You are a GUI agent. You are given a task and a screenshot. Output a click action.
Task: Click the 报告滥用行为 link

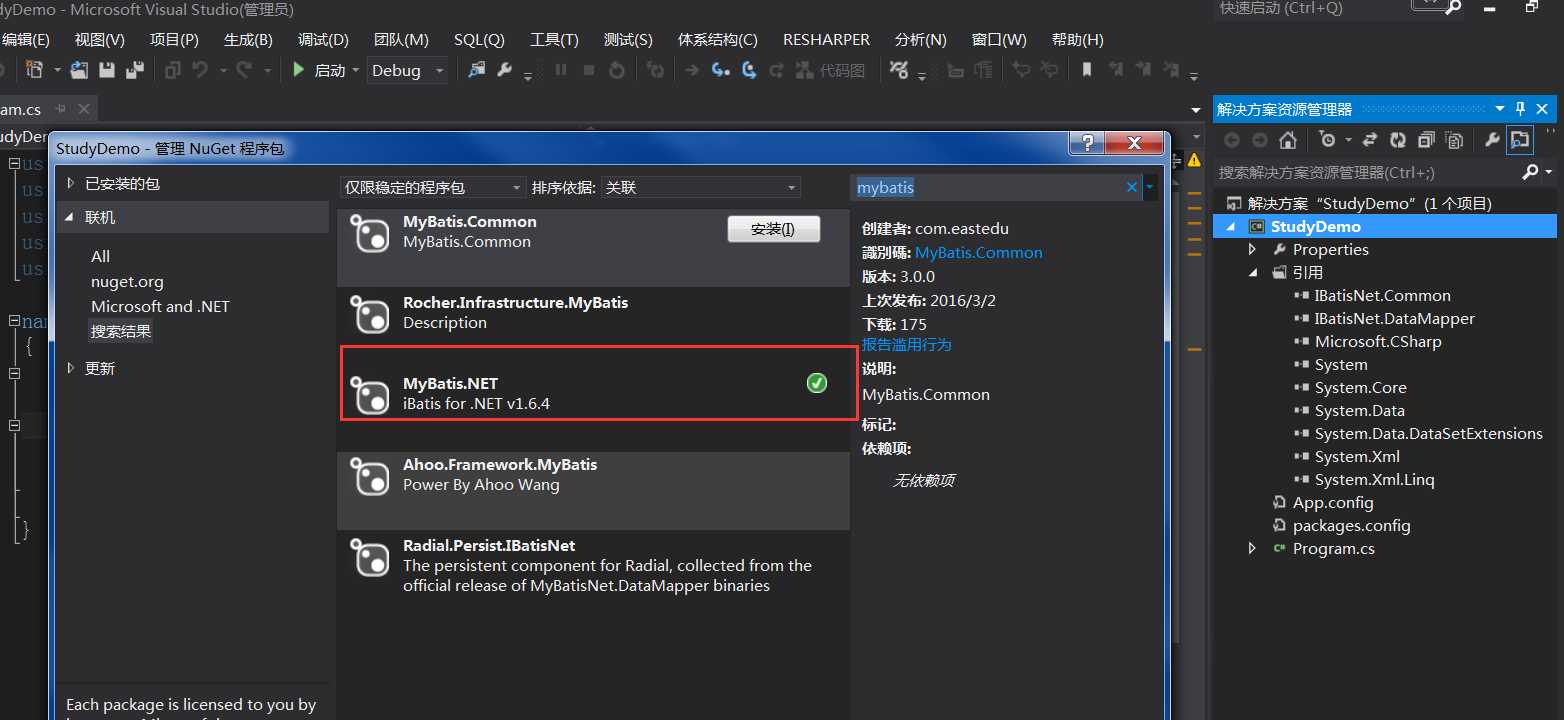pyautogui.click(x=907, y=344)
